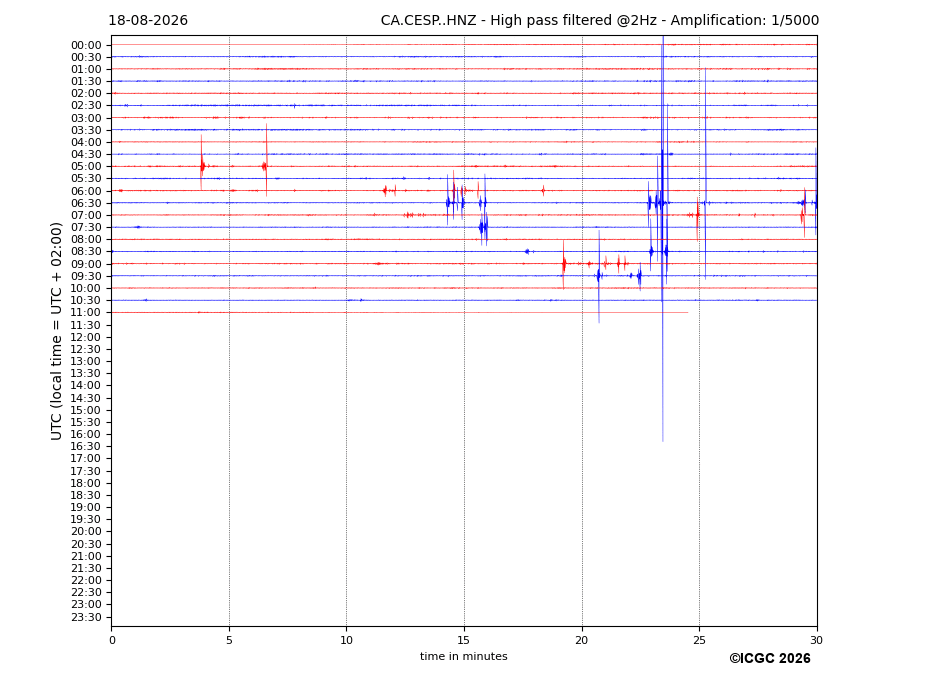
Task: Click the UTC local time y-axis label
Action: pyautogui.click(x=56, y=331)
